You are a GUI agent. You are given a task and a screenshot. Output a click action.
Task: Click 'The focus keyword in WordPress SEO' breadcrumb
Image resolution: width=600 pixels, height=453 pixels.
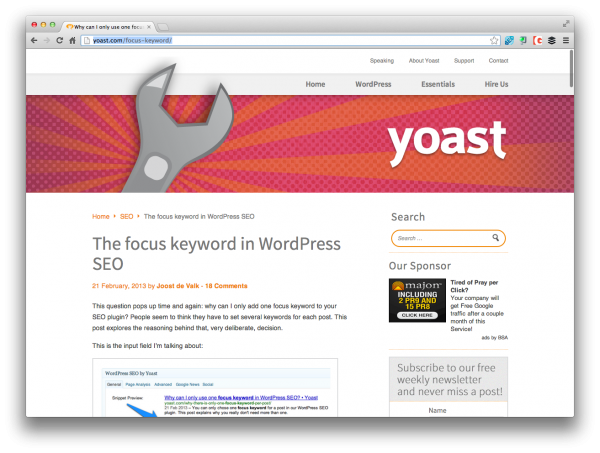pyautogui.click(x=199, y=217)
